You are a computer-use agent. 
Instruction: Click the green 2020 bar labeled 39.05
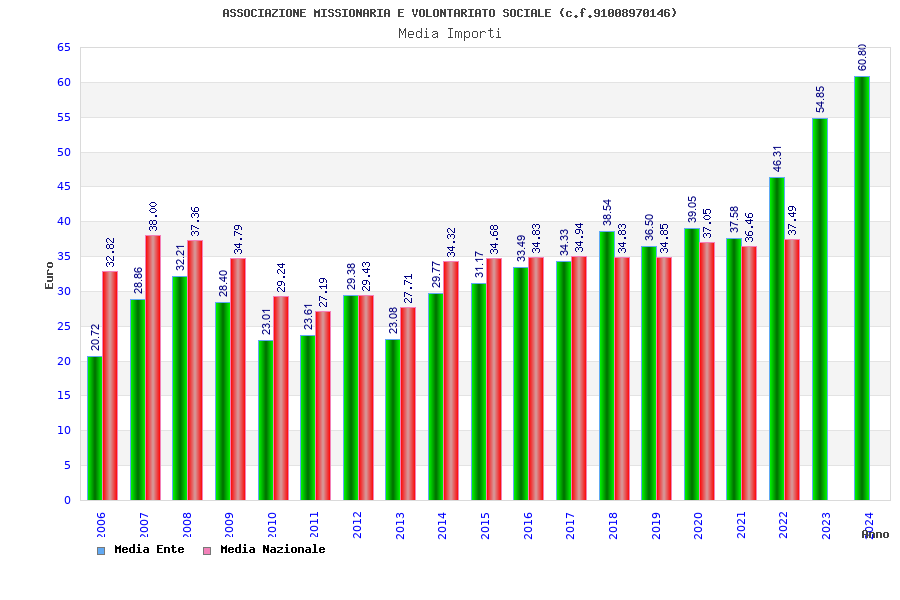(692, 364)
